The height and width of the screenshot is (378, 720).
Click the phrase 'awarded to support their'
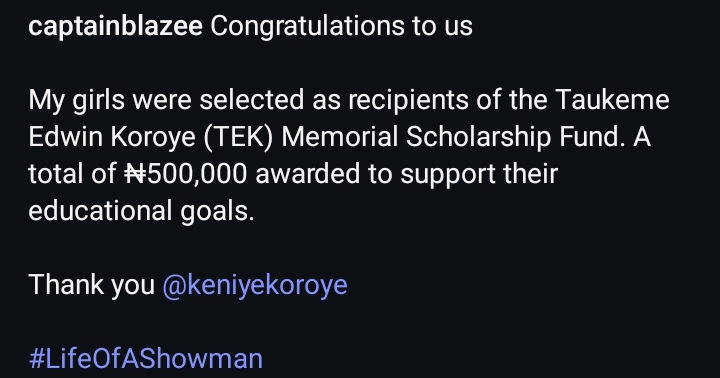pyautogui.click(x=406, y=175)
